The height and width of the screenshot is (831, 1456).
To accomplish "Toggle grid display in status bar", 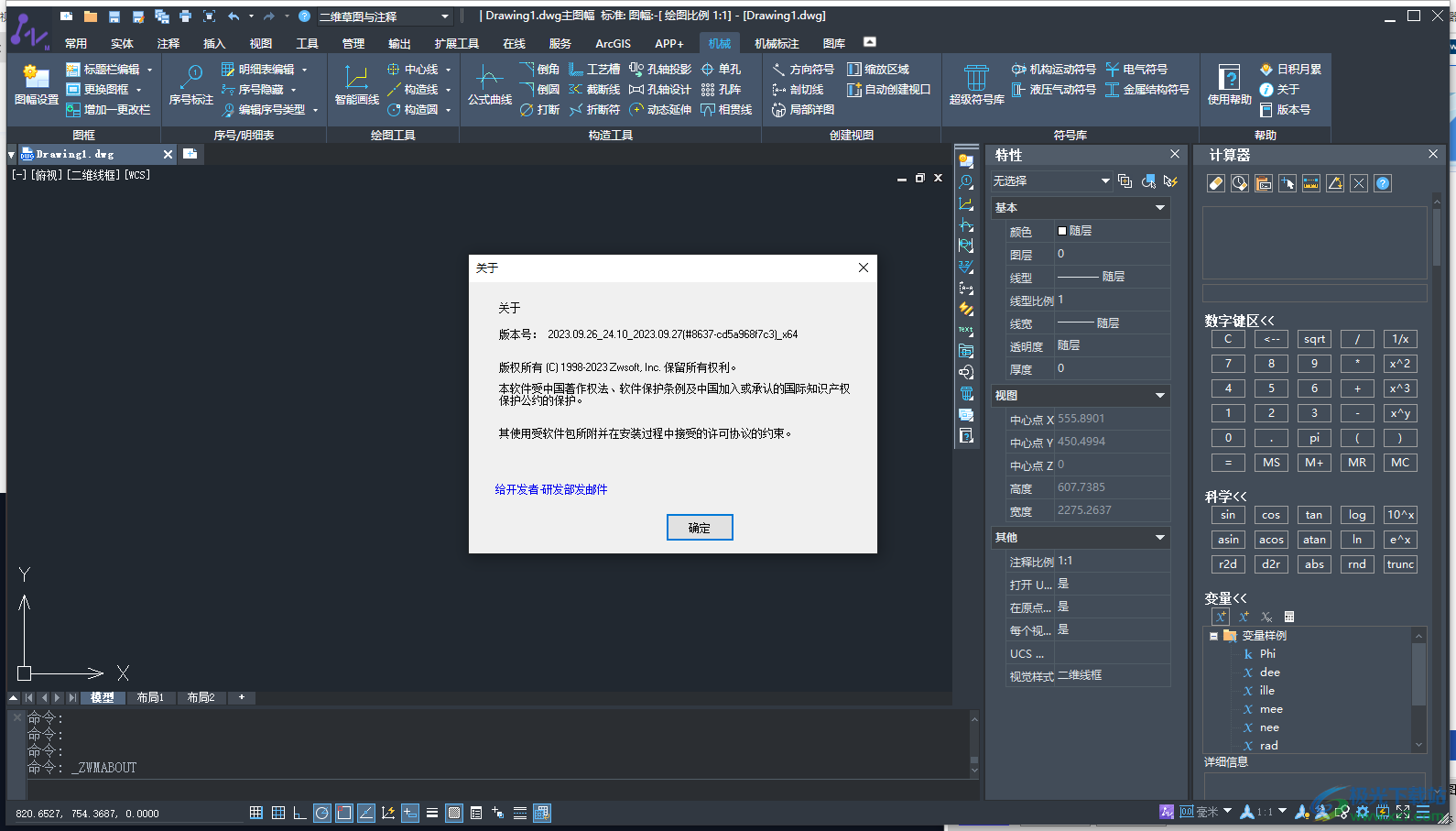I will (278, 813).
